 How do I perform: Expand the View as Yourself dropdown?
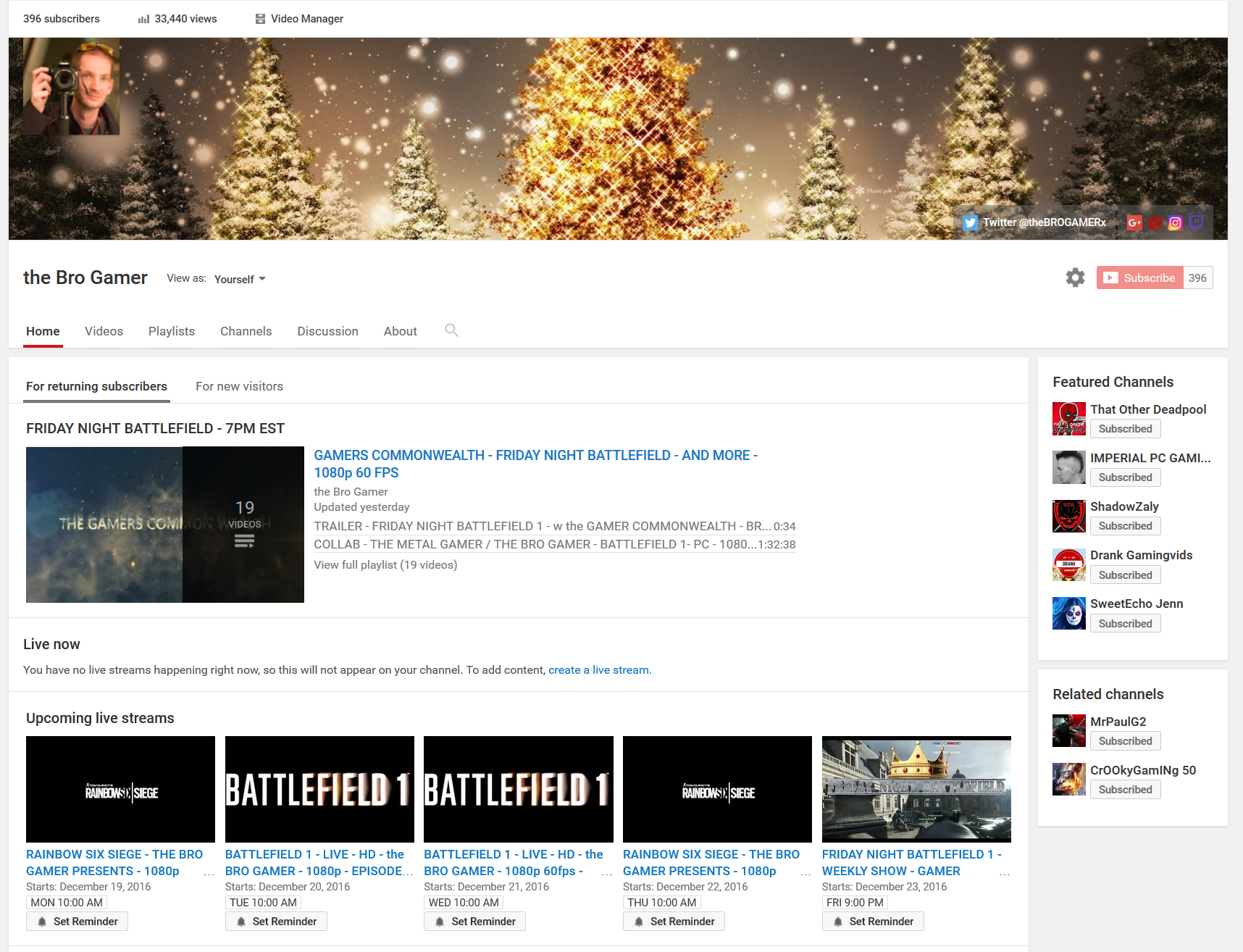pyautogui.click(x=240, y=279)
